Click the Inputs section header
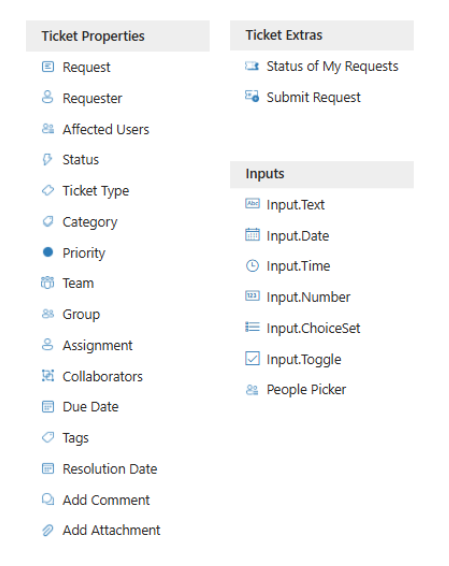 pos(322,174)
